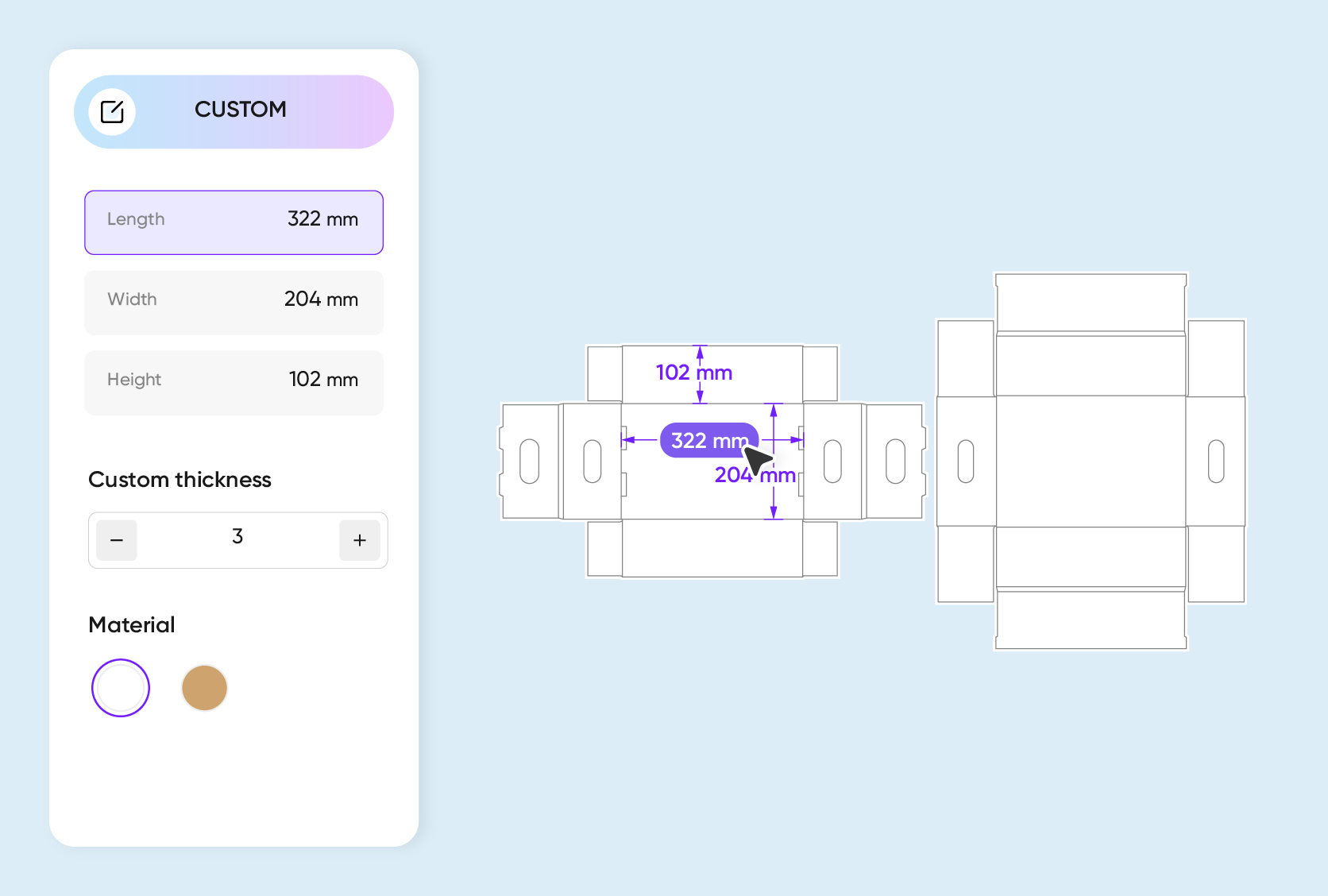Select the center panel of right dieline
This screenshot has height=896, width=1328.
click(x=1091, y=462)
